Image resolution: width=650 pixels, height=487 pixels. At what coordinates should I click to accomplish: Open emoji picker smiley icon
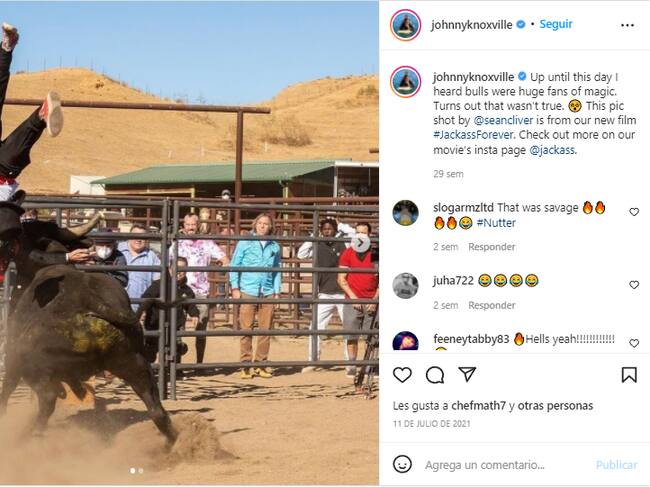pos(402,464)
